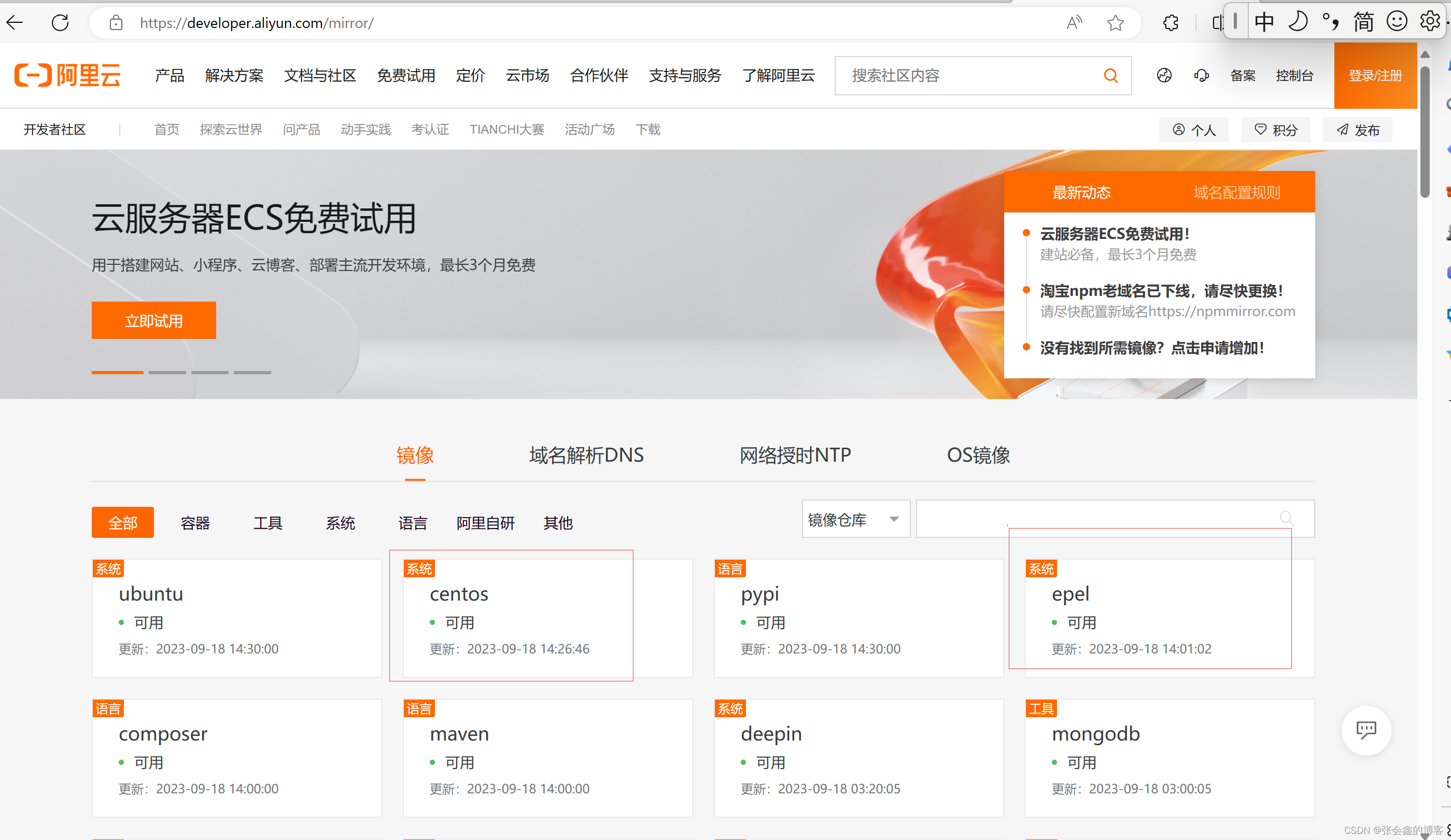
Task: Open 合作伙伴 menu
Action: coord(599,76)
